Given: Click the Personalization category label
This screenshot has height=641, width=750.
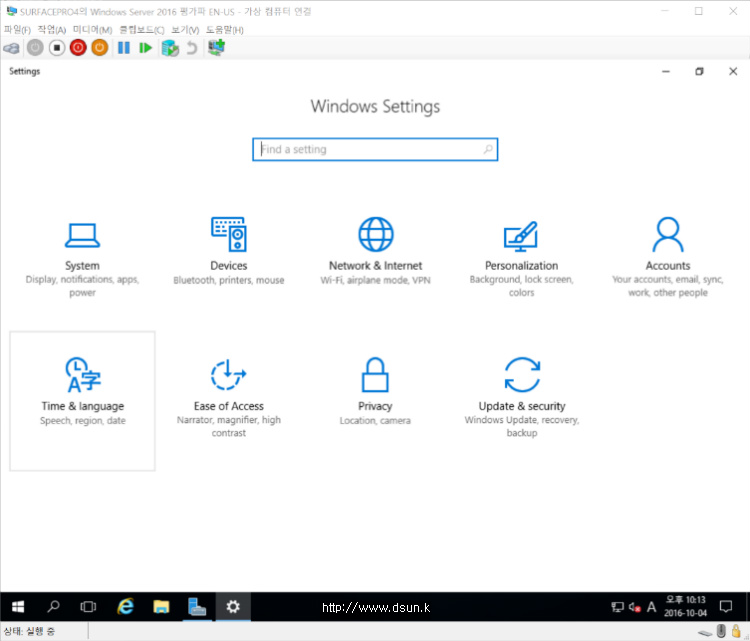Looking at the screenshot, I should [521, 265].
